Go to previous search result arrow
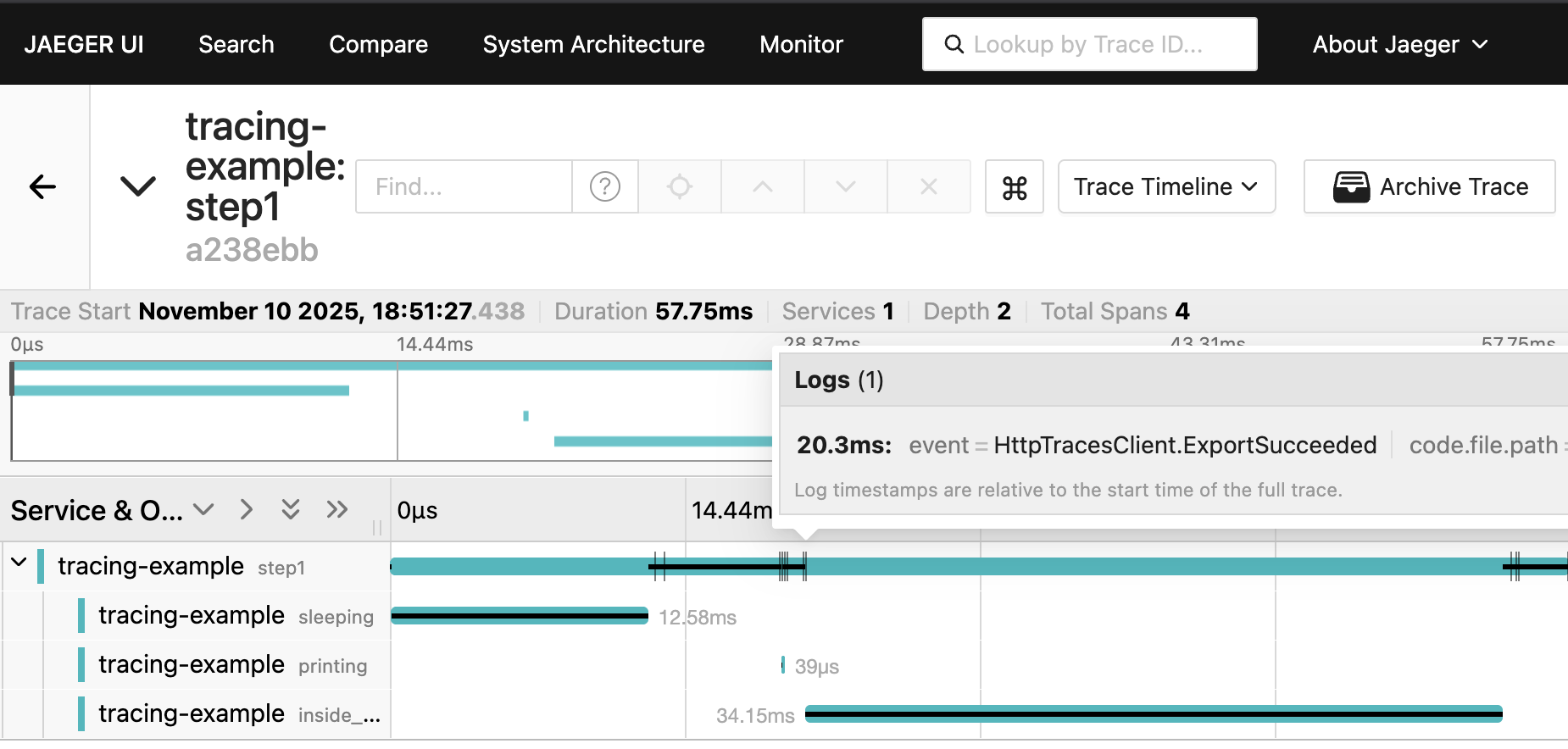The image size is (1568, 749). click(762, 186)
